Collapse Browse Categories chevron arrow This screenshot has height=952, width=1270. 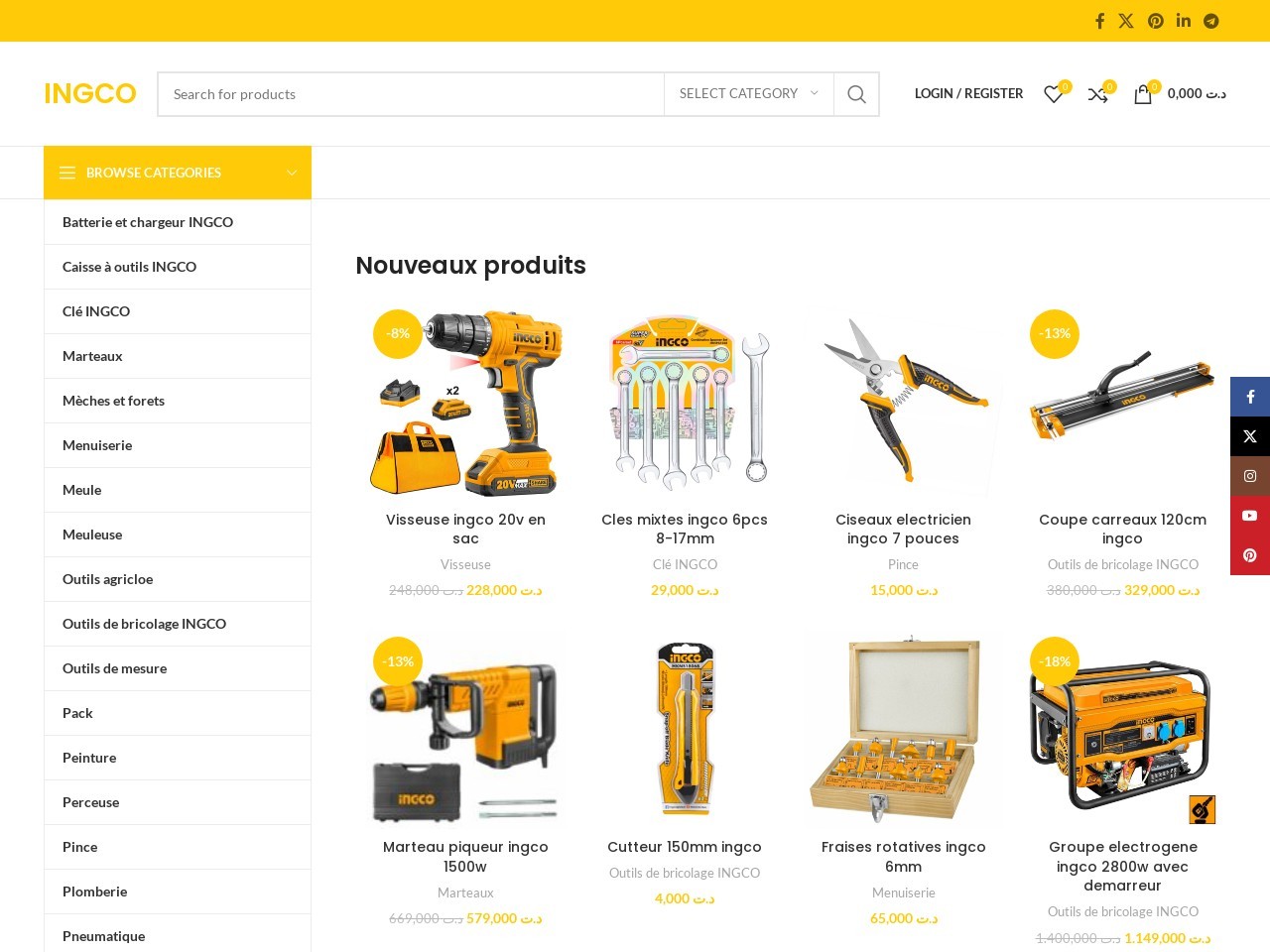(x=292, y=173)
